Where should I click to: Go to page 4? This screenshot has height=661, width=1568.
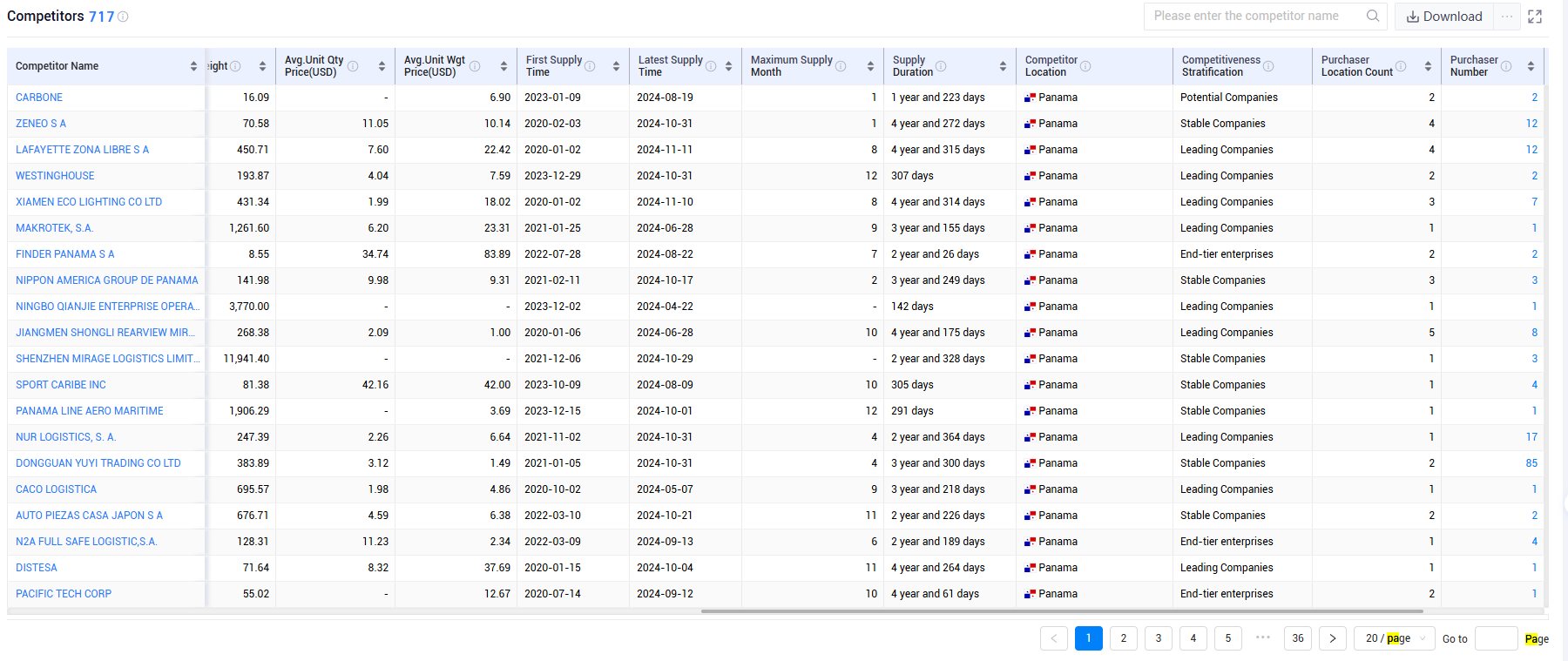pyautogui.click(x=1193, y=638)
